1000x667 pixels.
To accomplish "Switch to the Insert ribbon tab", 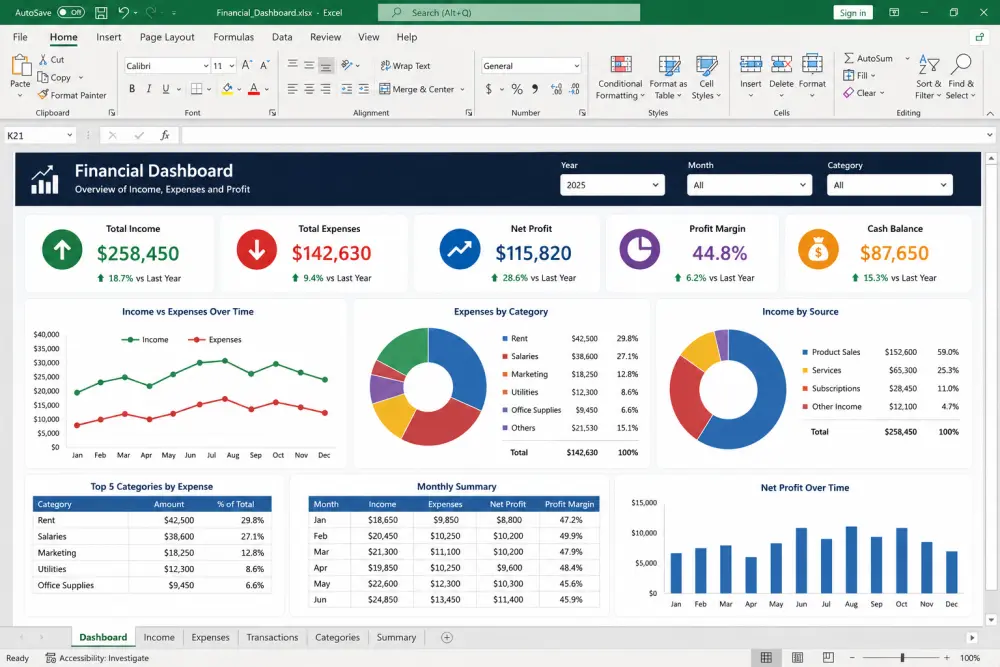I will click(108, 37).
